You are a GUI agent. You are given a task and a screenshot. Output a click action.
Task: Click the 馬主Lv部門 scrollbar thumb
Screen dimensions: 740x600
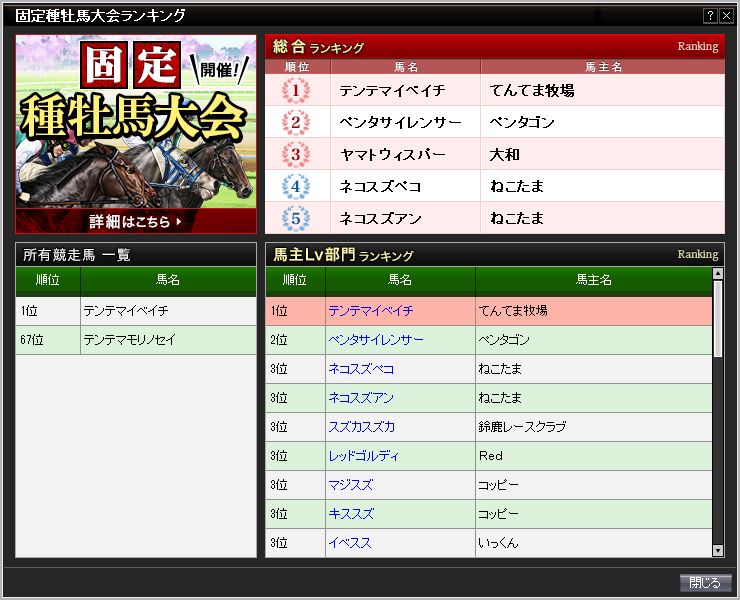coord(718,319)
